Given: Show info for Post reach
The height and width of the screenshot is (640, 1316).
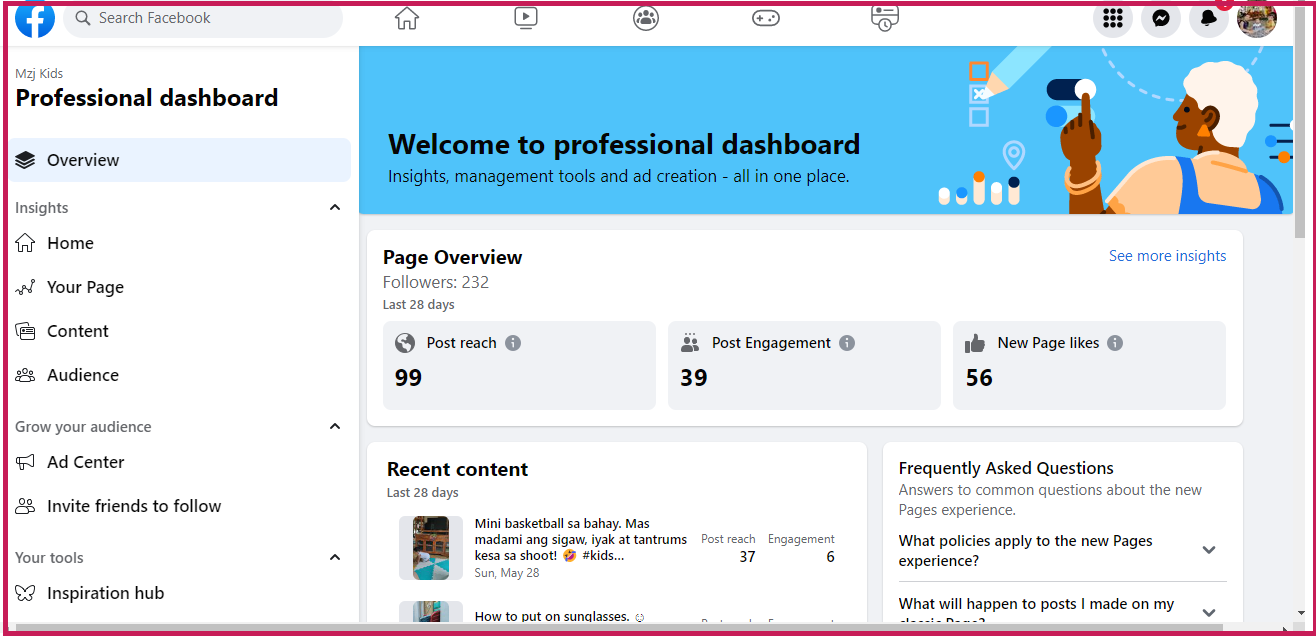Looking at the screenshot, I should pyautogui.click(x=513, y=343).
